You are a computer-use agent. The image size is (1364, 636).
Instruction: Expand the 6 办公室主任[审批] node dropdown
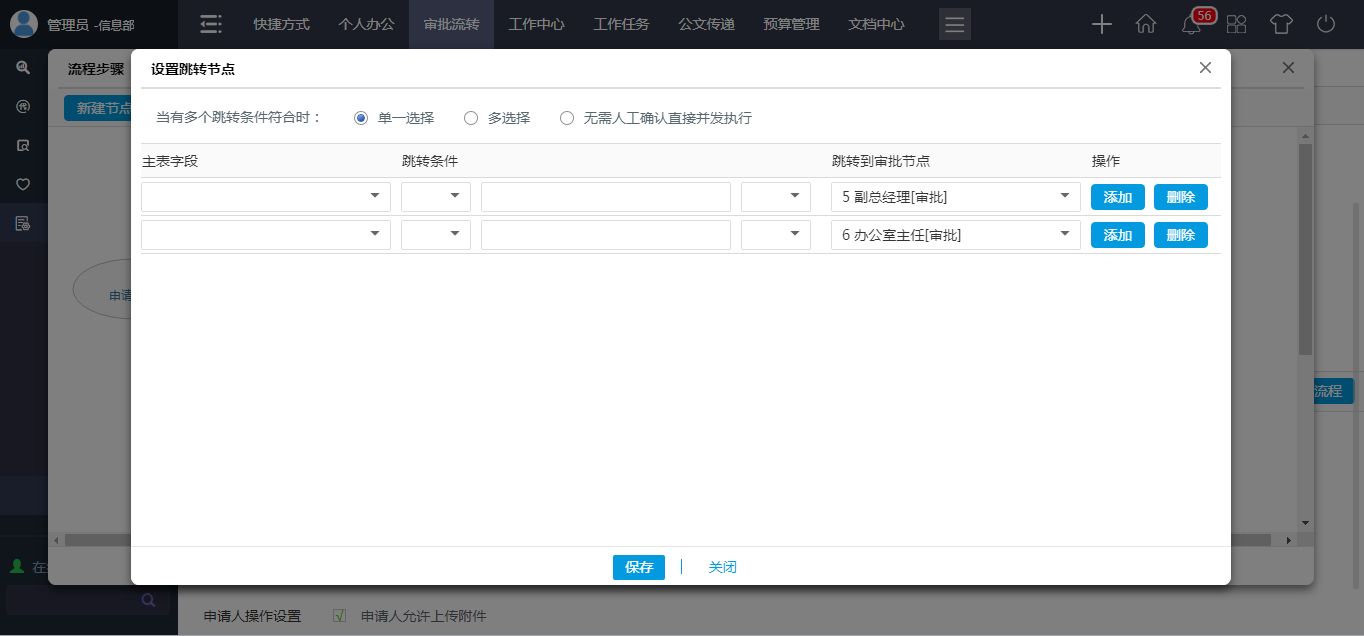[x=955, y=235]
